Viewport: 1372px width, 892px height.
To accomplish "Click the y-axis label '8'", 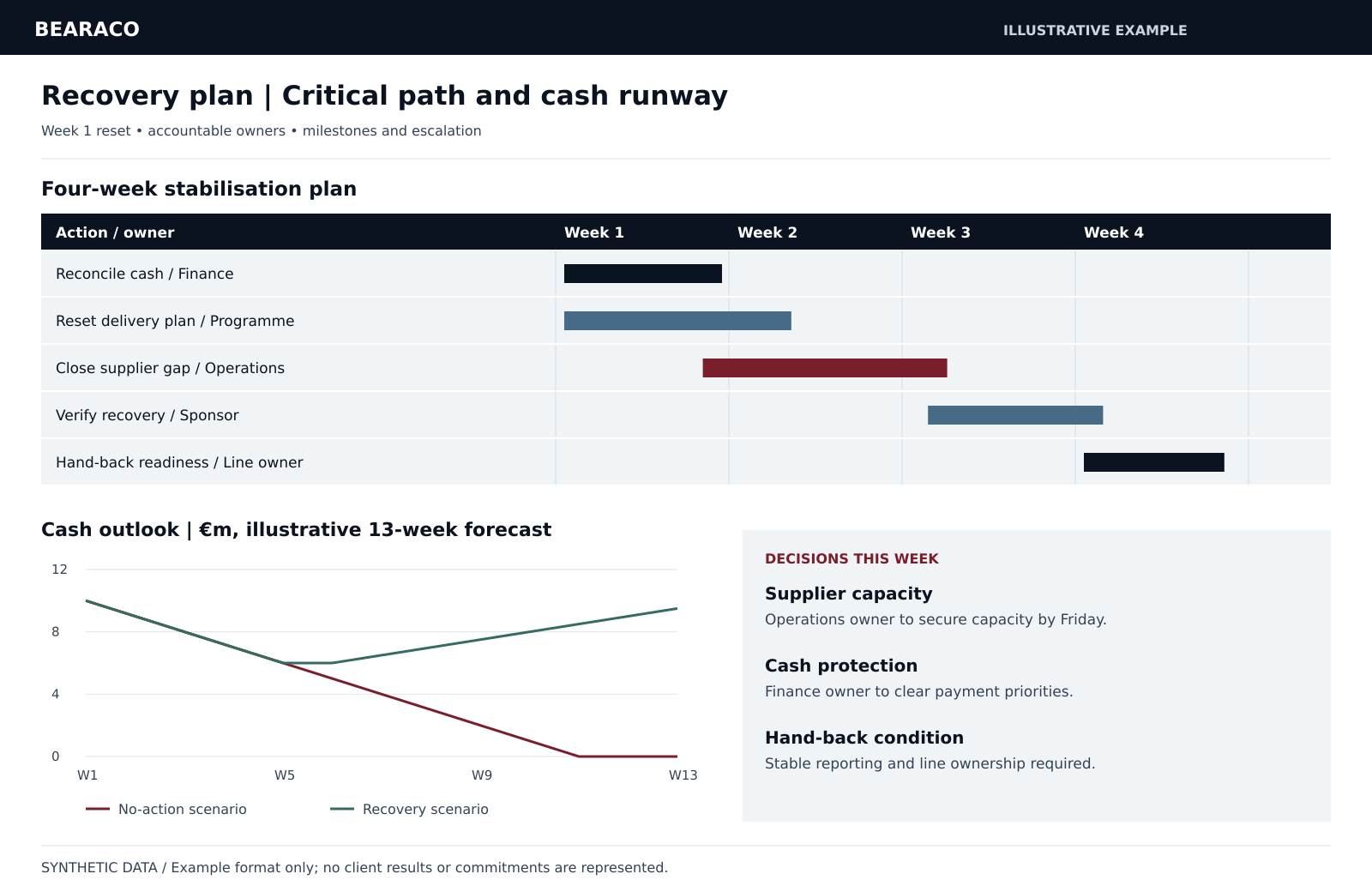I will coord(56,632).
